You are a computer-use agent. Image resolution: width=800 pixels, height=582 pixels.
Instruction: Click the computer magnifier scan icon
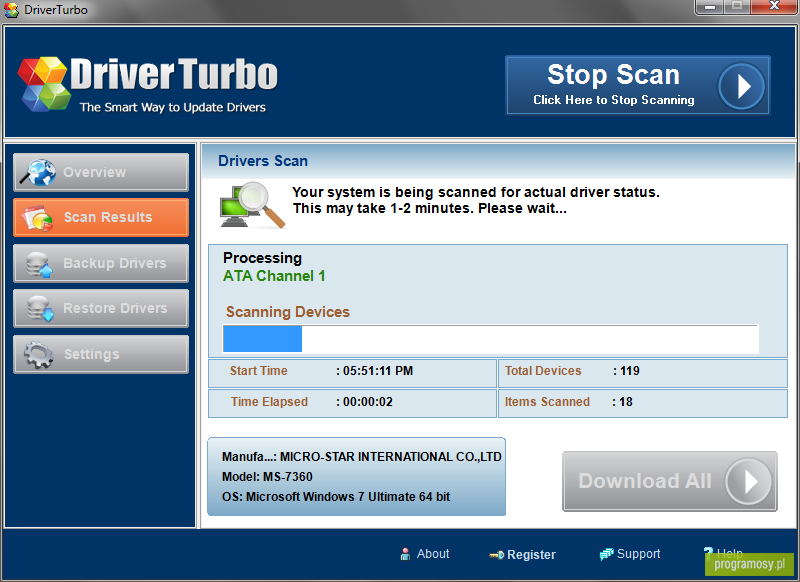click(x=252, y=205)
